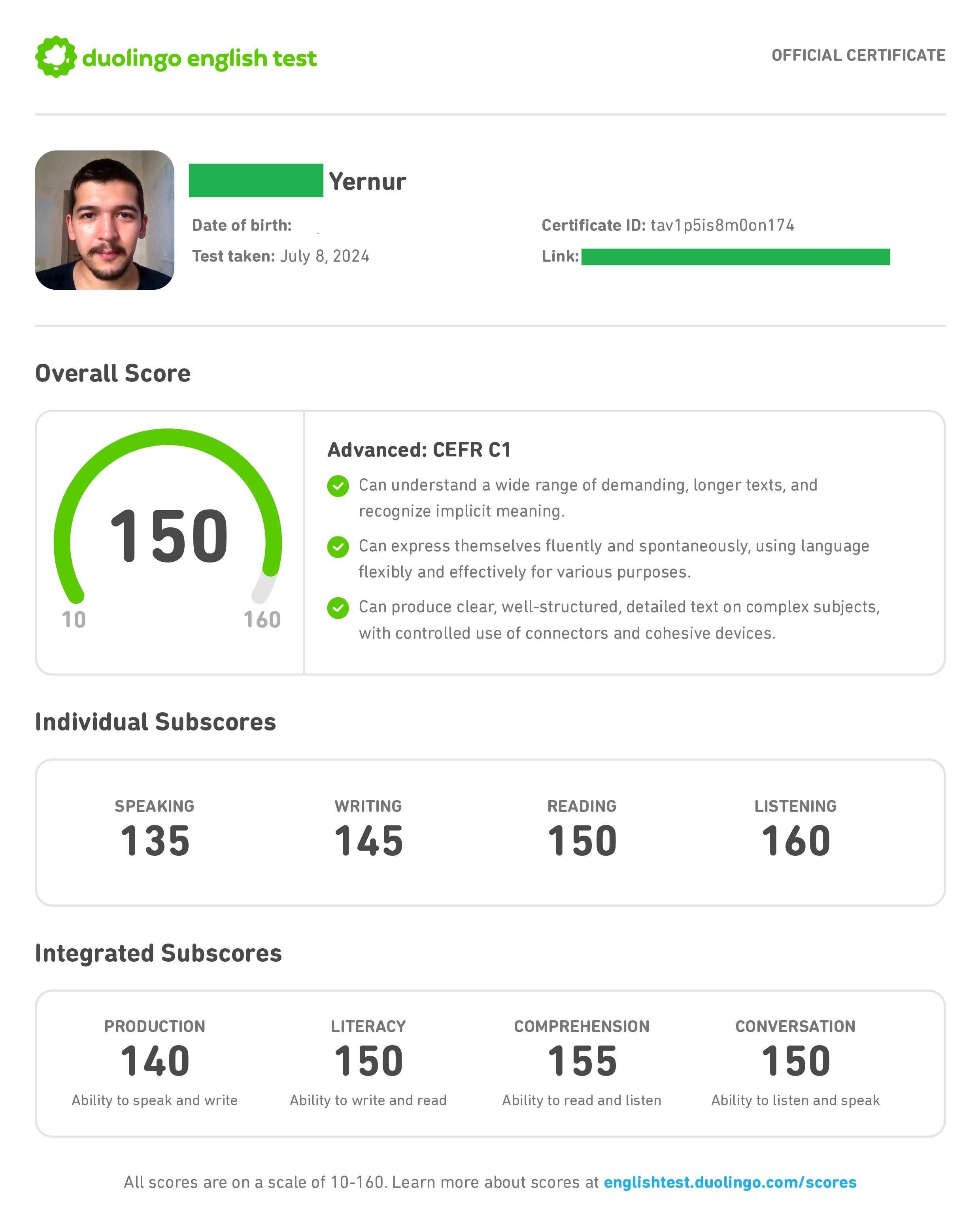Viewport: 980px width, 1208px height.
Task: Select the Speaking subscore 135
Action: 155,841
